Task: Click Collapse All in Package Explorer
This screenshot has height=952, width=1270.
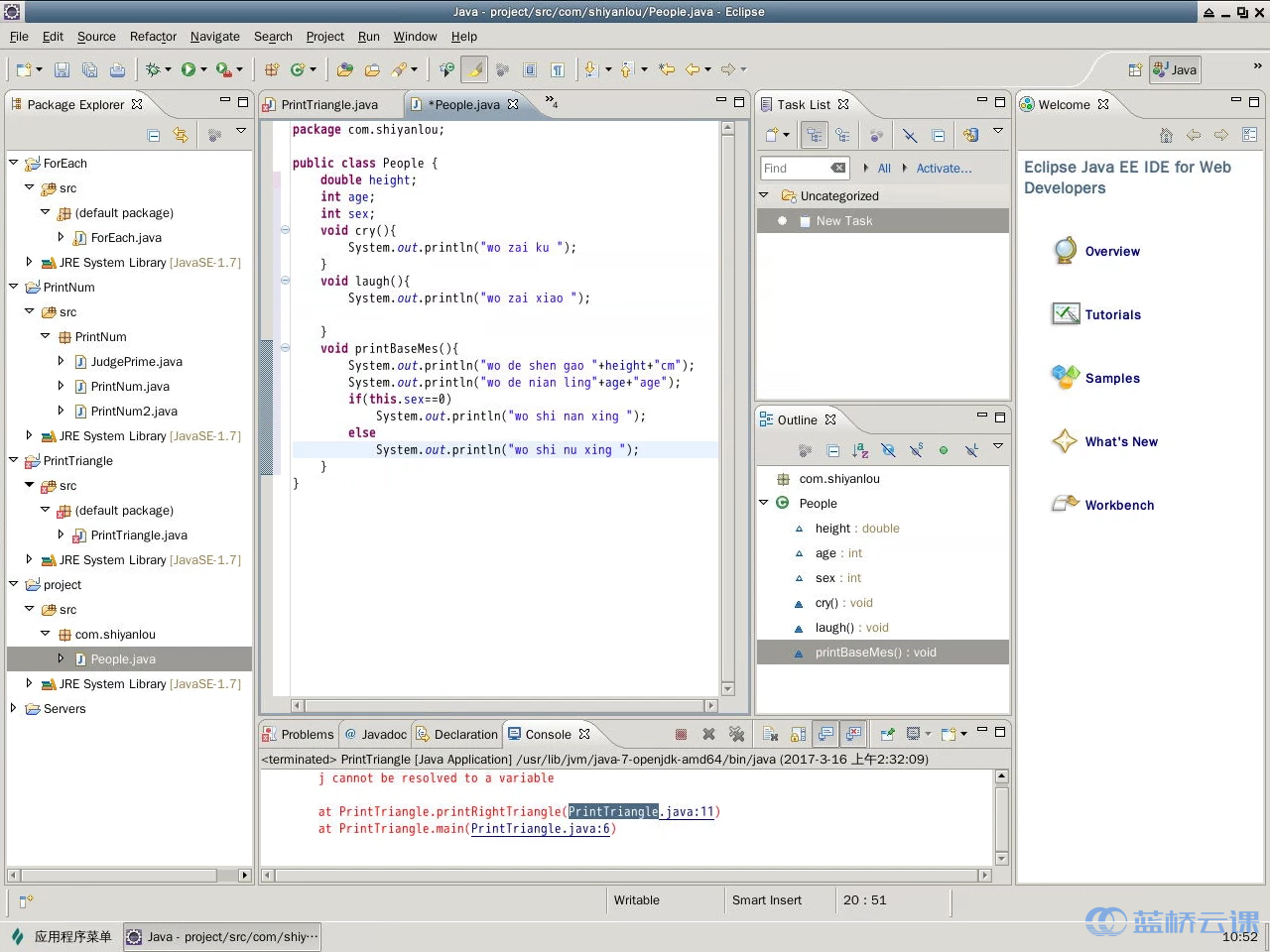Action: point(153,135)
